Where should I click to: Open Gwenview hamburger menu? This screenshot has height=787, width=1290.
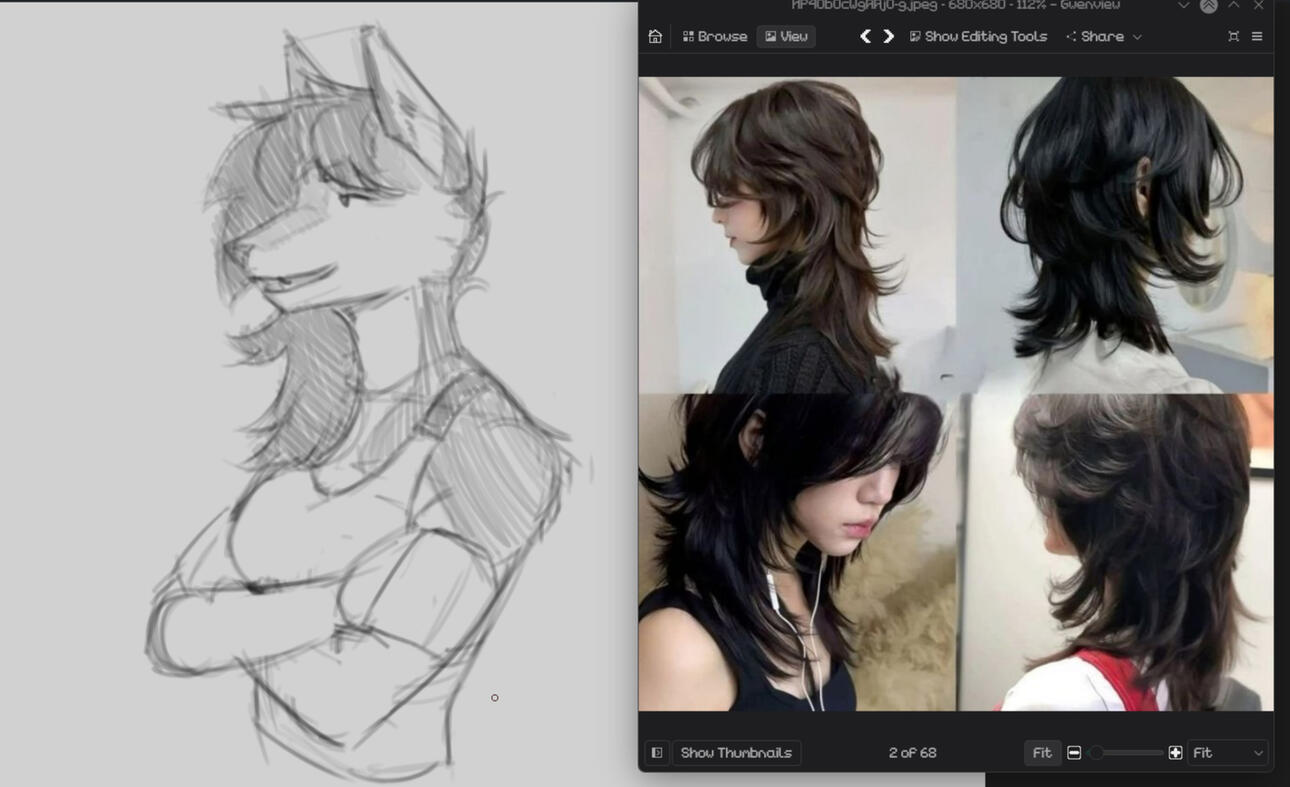(1257, 36)
